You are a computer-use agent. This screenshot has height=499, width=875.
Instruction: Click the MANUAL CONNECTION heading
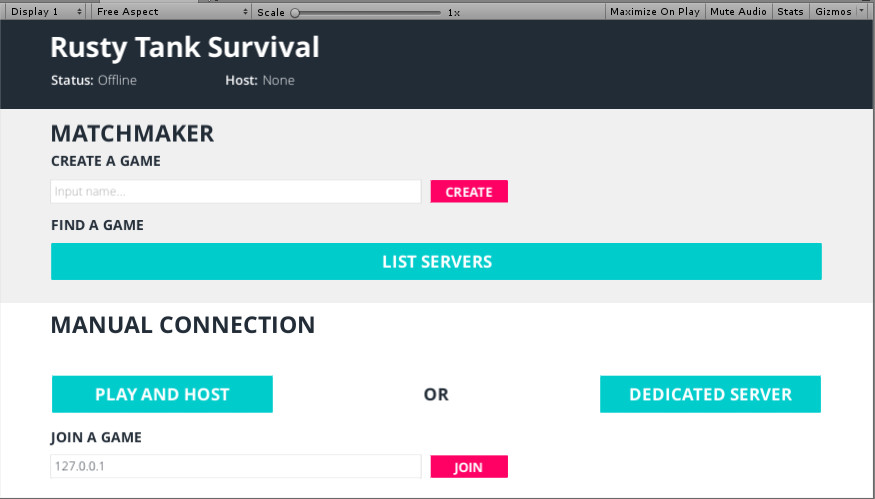coord(183,325)
